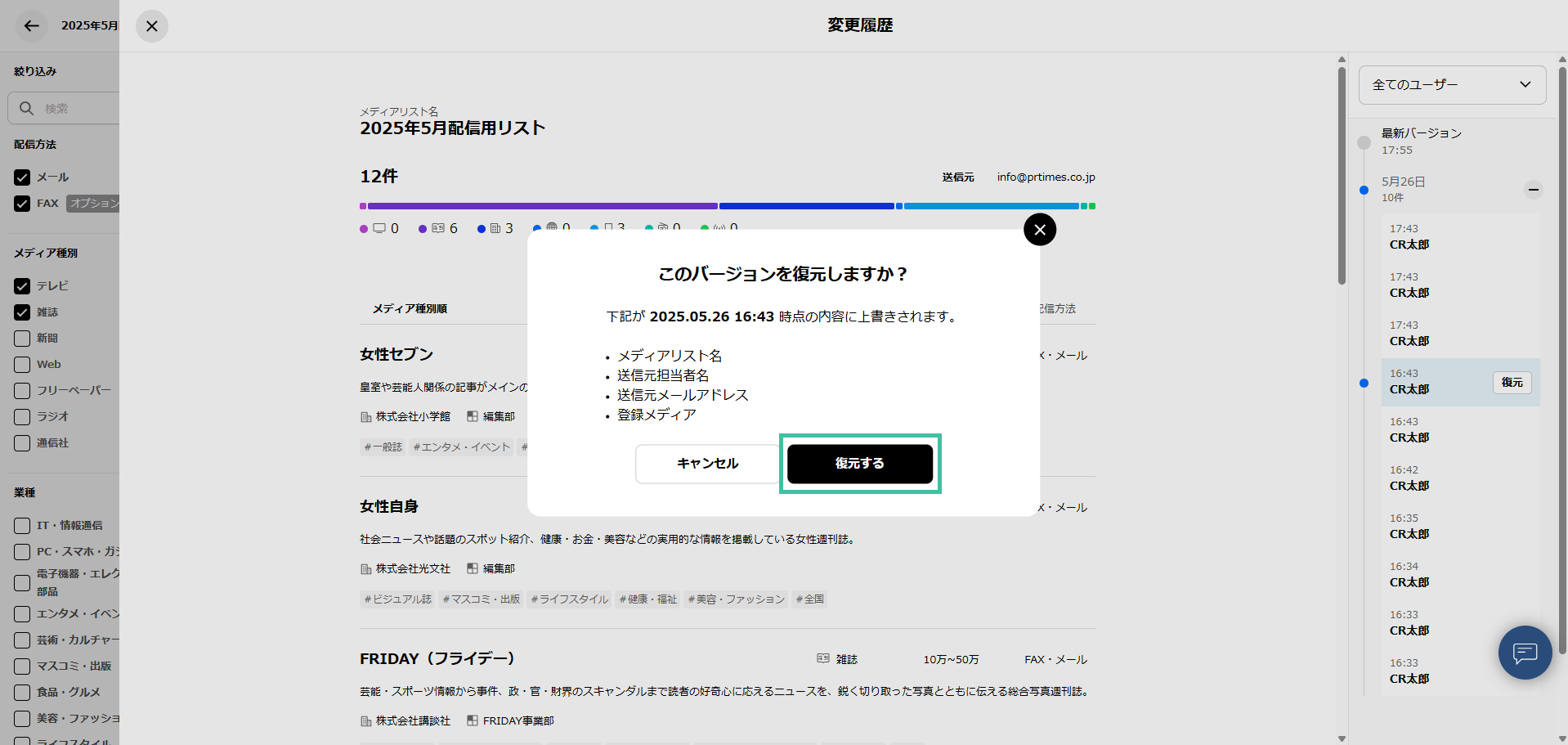This screenshot has height=745, width=1568.
Task: Open the 全てのユーザー dropdown
Action: (1451, 85)
